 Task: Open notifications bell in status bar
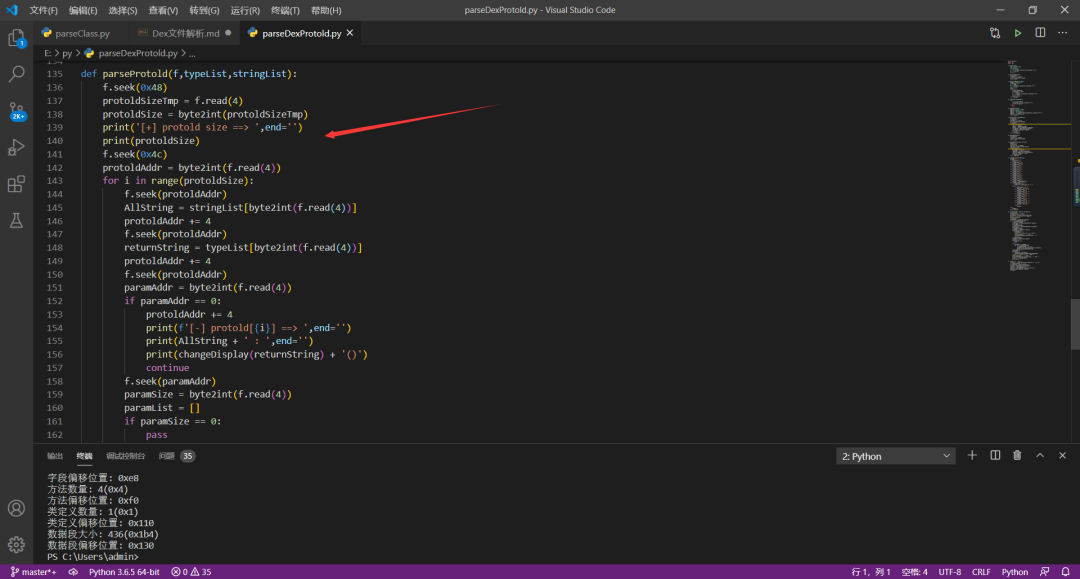(x=1066, y=572)
